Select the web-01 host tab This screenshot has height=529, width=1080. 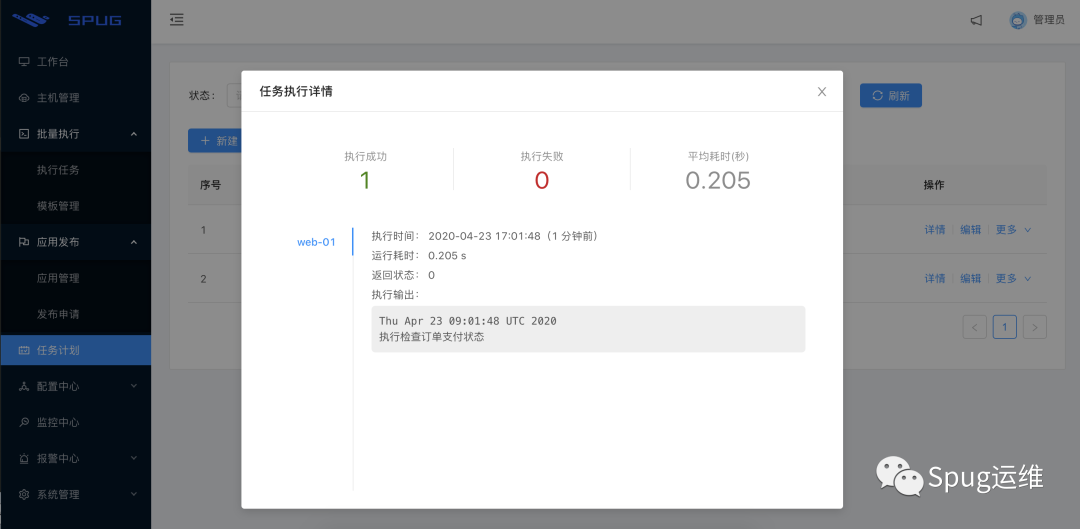(316, 242)
